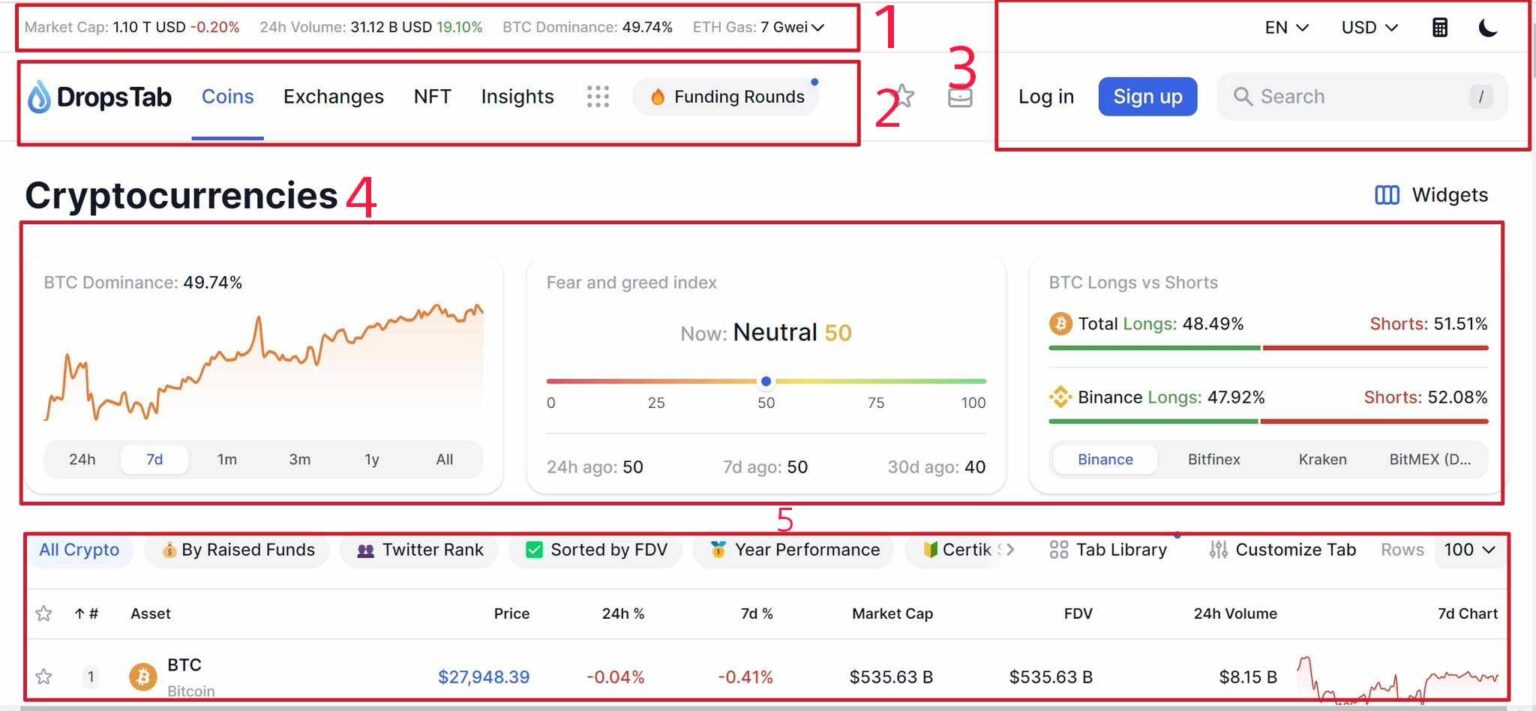
Task: Favorite Bitcoin with the row star
Action: [44, 677]
